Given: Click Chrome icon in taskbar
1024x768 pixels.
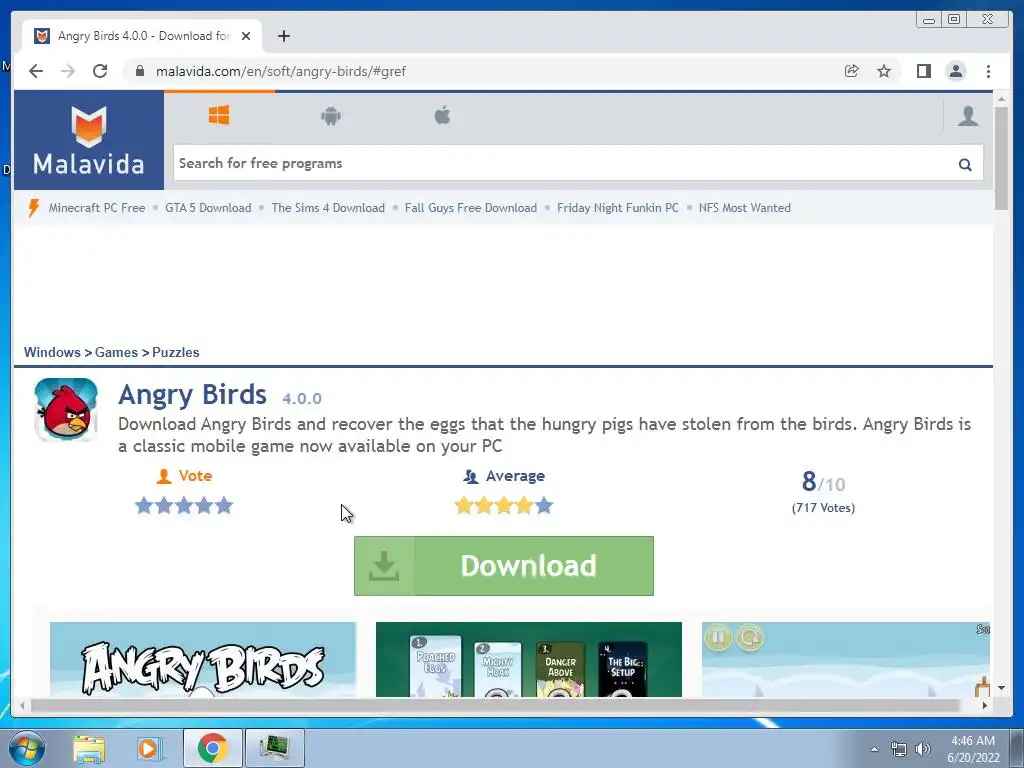Looking at the screenshot, I should (x=212, y=748).
